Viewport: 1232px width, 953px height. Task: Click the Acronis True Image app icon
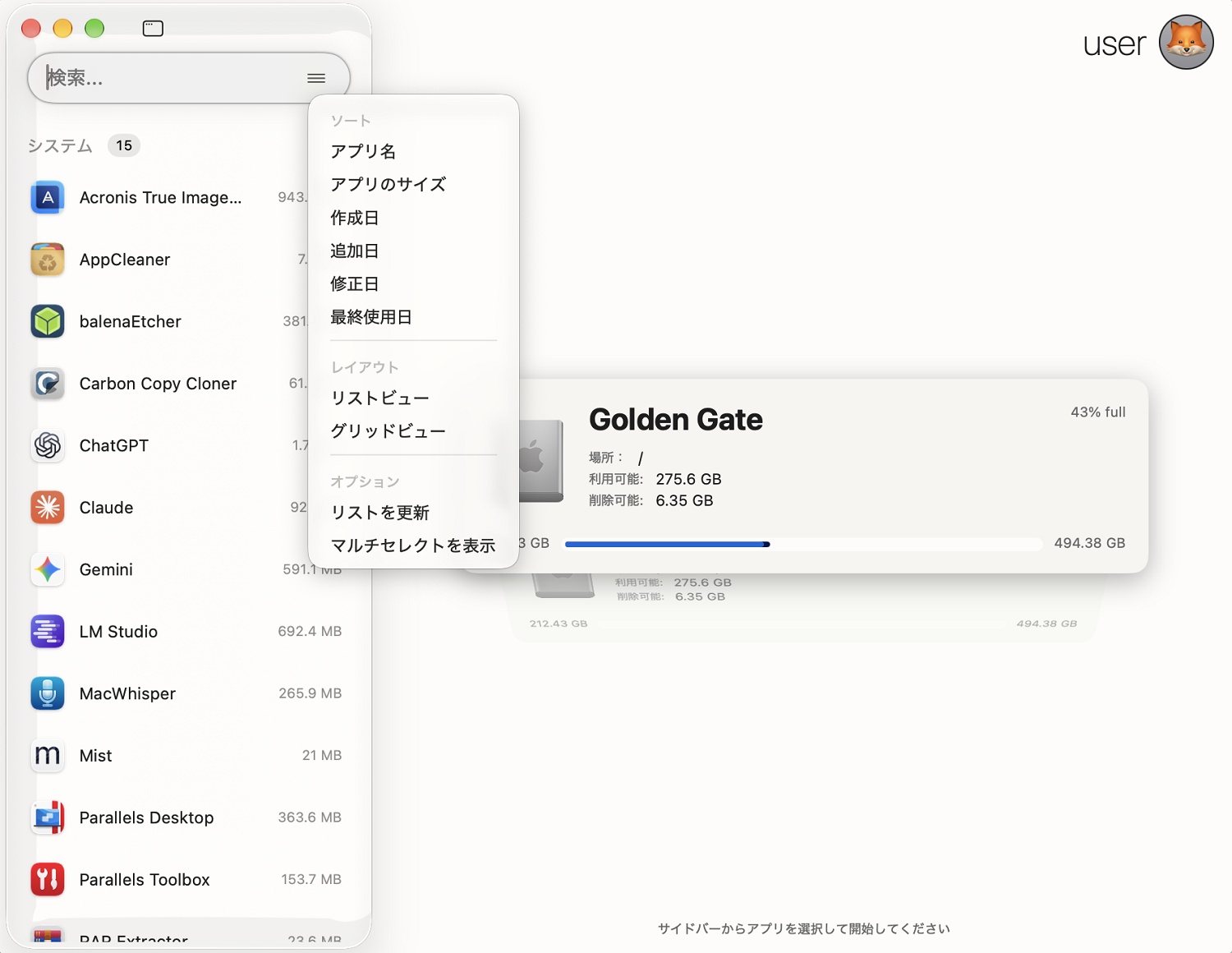pos(48,198)
